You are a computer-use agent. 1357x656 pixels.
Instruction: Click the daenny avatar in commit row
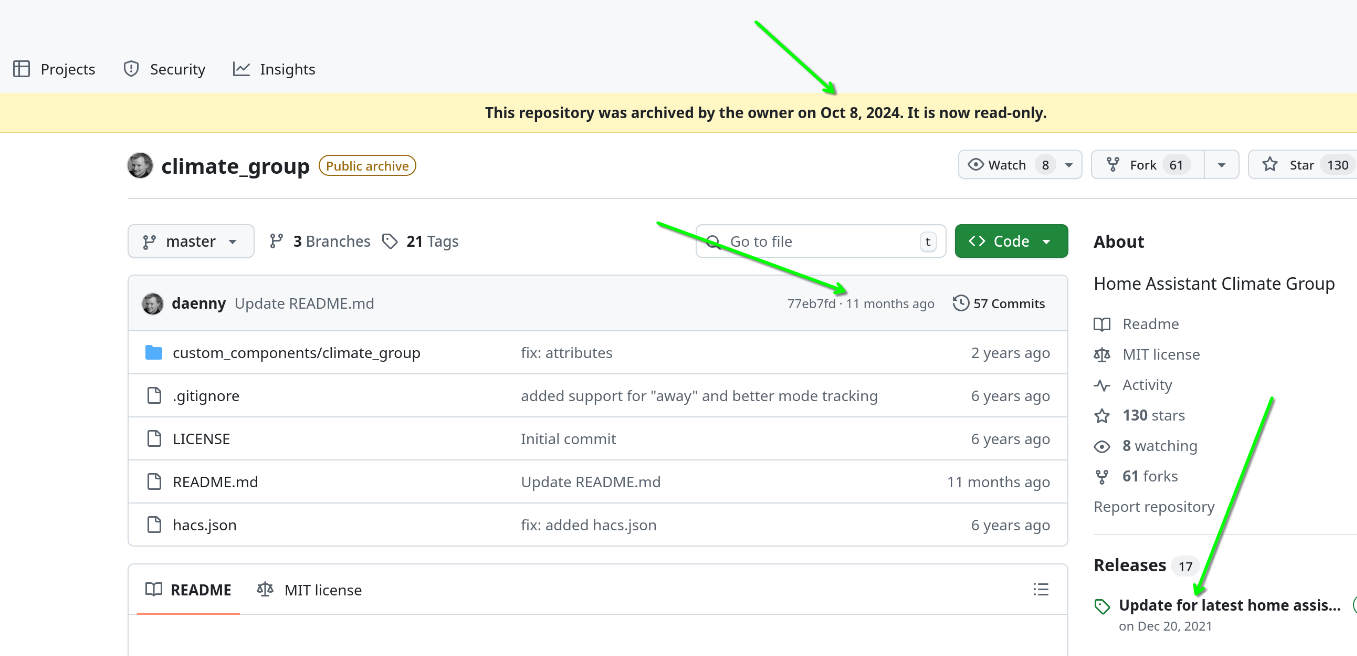pyautogui.click(x=153, y=304)
